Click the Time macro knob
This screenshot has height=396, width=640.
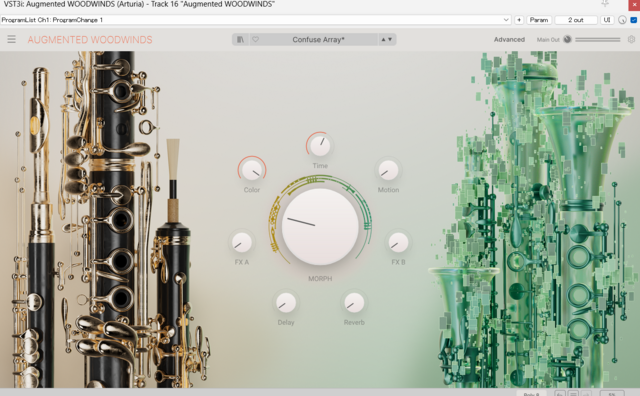320,146
